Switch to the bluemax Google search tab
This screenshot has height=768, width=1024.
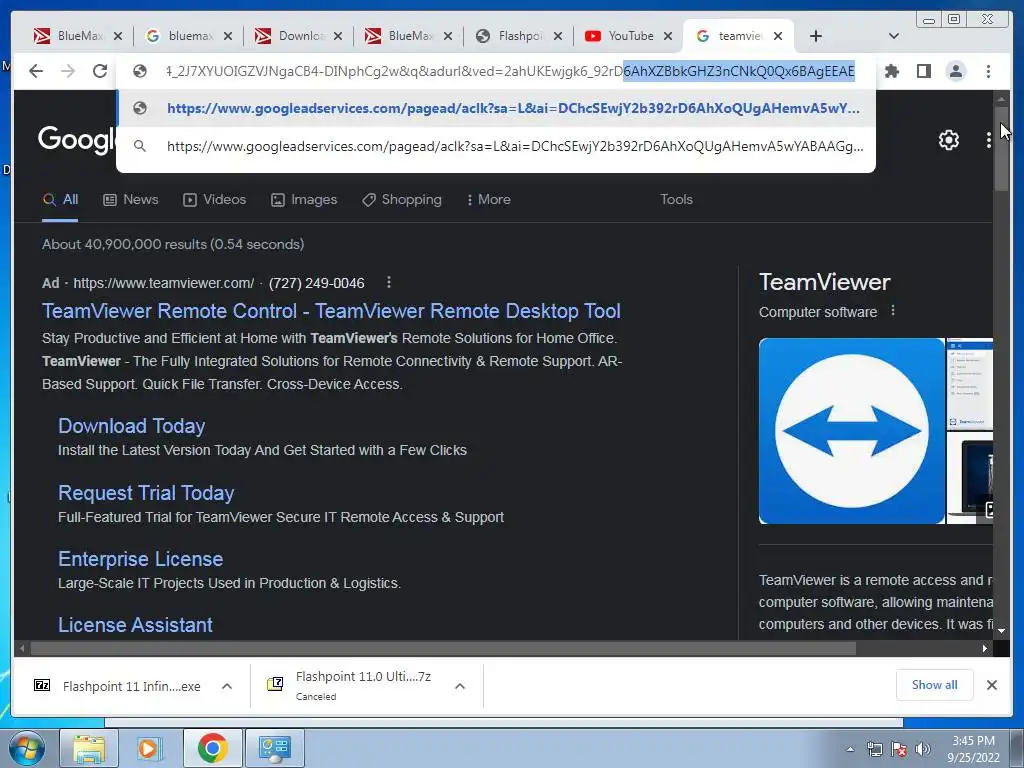(181, 36)
